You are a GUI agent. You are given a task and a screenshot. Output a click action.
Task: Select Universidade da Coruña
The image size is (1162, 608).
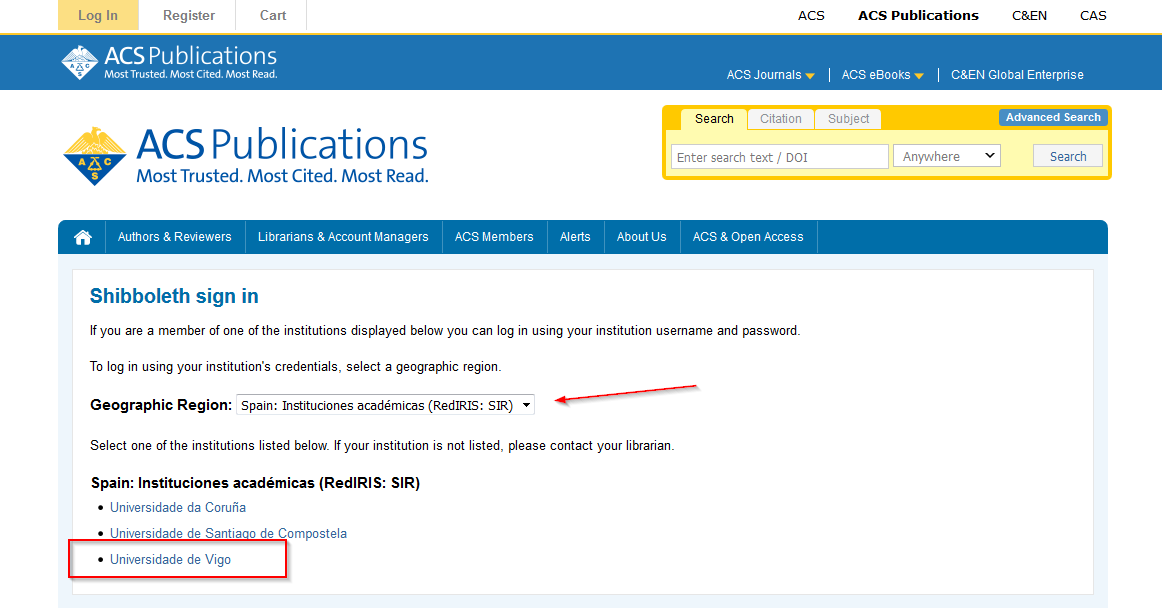pyautogui.click(x=178, y=508)
